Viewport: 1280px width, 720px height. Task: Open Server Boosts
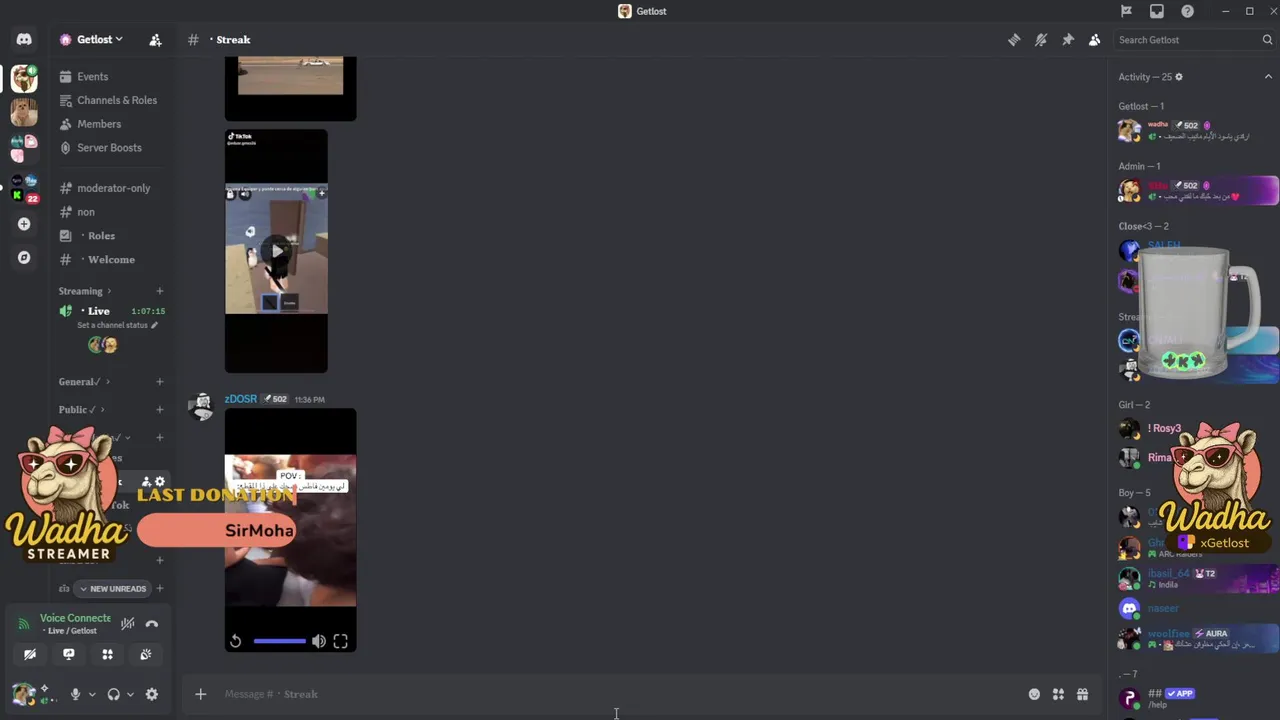point(109,148)
